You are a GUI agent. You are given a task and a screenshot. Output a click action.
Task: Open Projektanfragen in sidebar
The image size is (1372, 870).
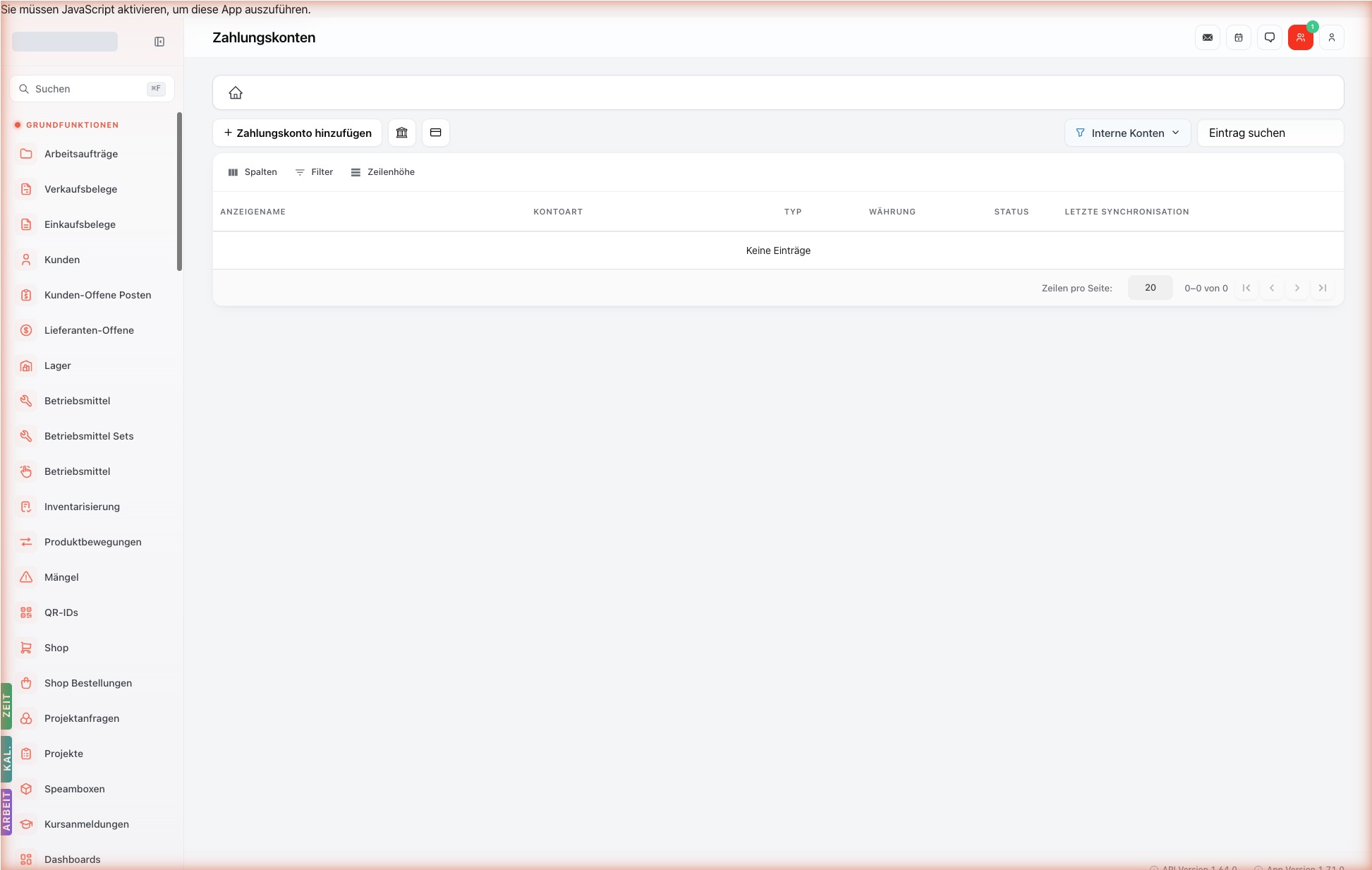(x=93, y=718)
